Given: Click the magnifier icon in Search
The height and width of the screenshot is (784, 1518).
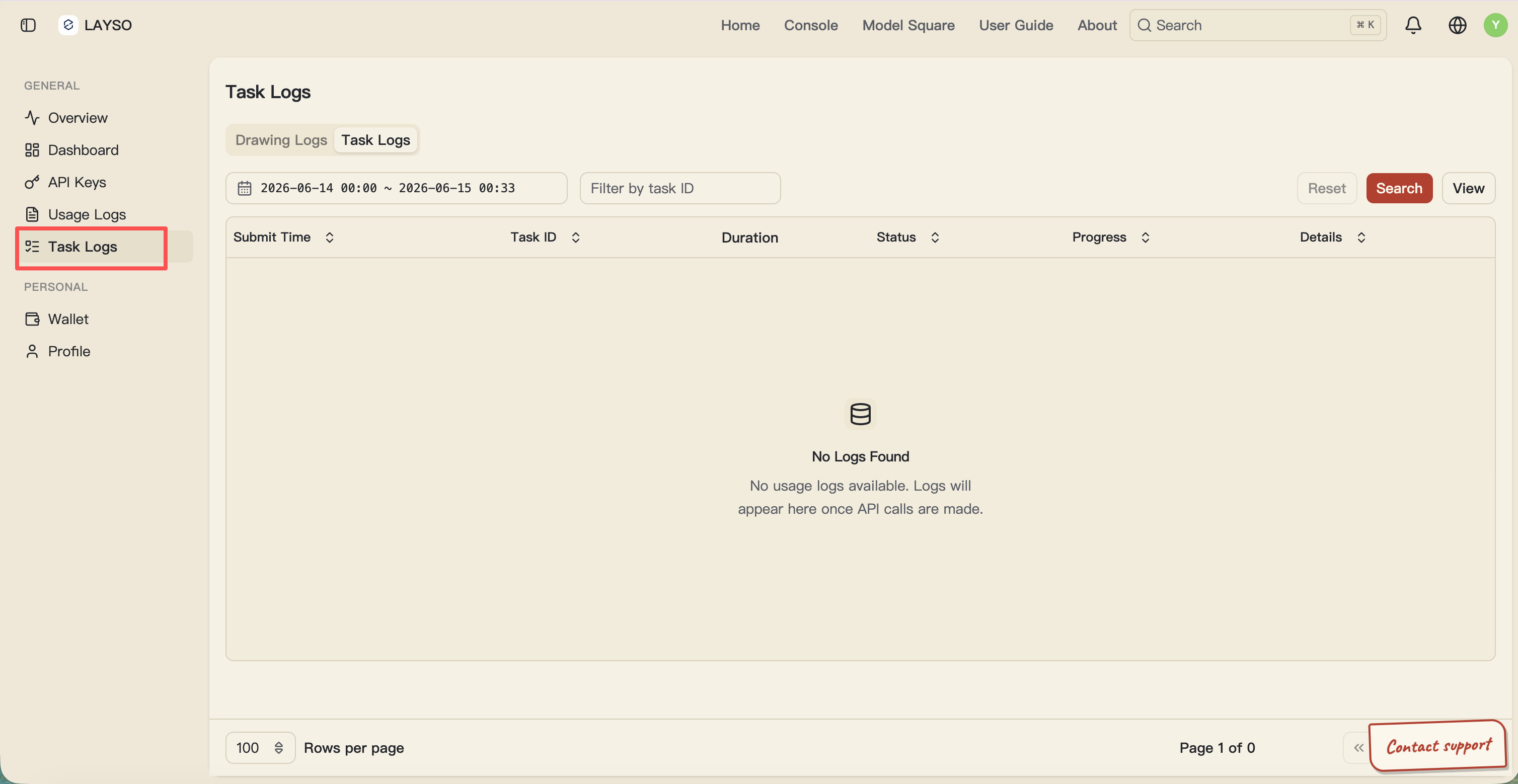Looking at the screenshot, I should click(1144, 25).
